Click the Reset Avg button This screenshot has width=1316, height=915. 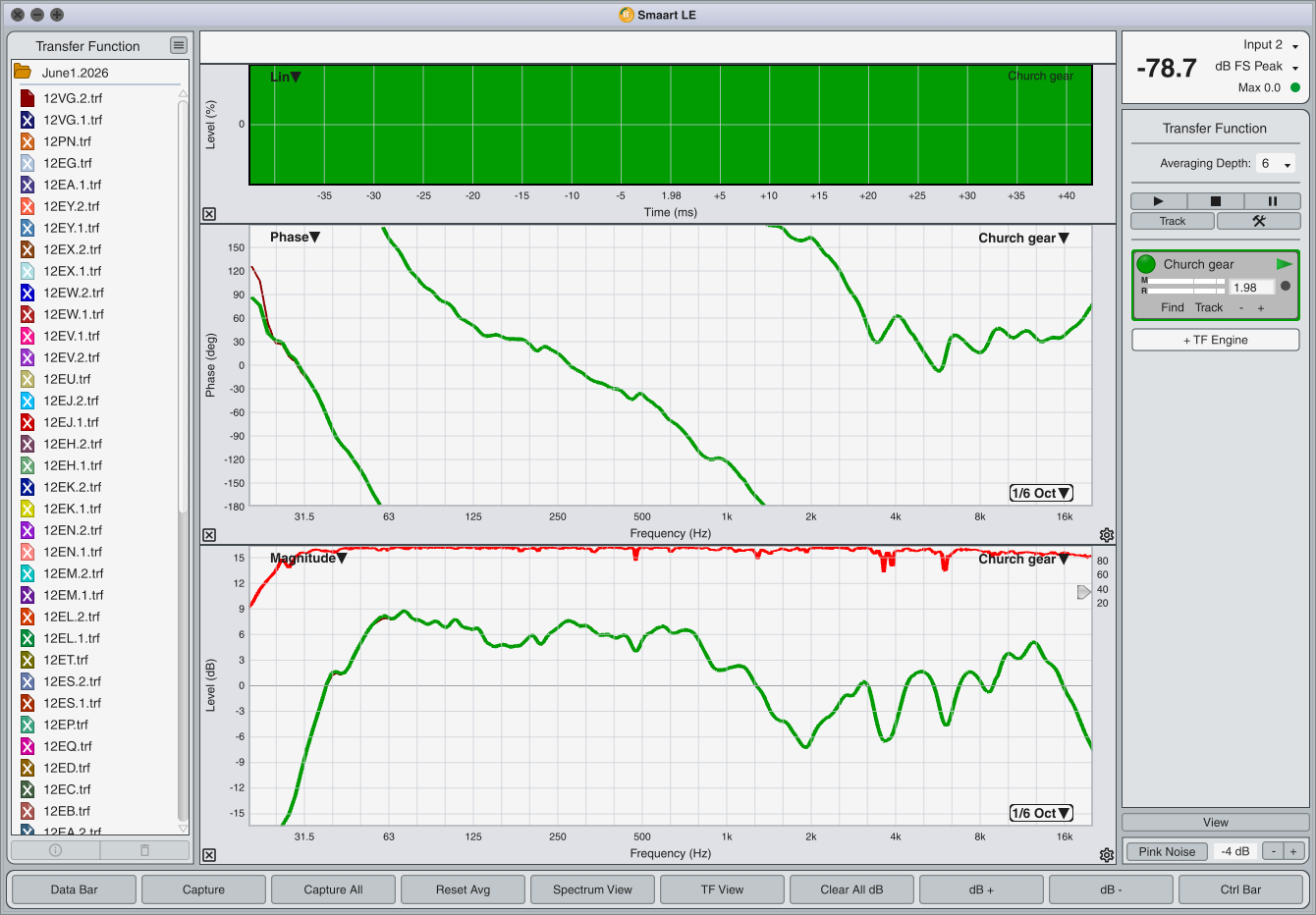[463, 889]
